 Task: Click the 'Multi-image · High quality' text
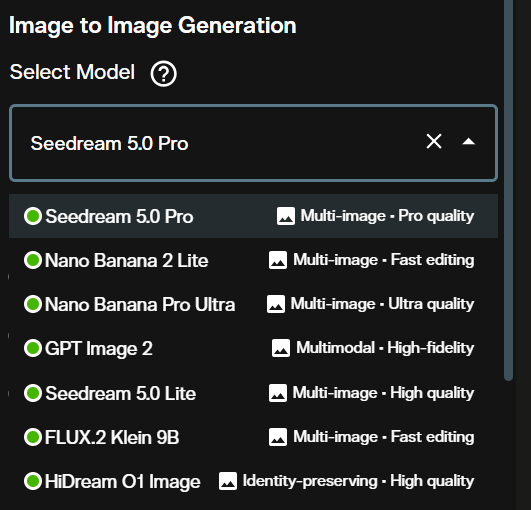click(383, 393)
